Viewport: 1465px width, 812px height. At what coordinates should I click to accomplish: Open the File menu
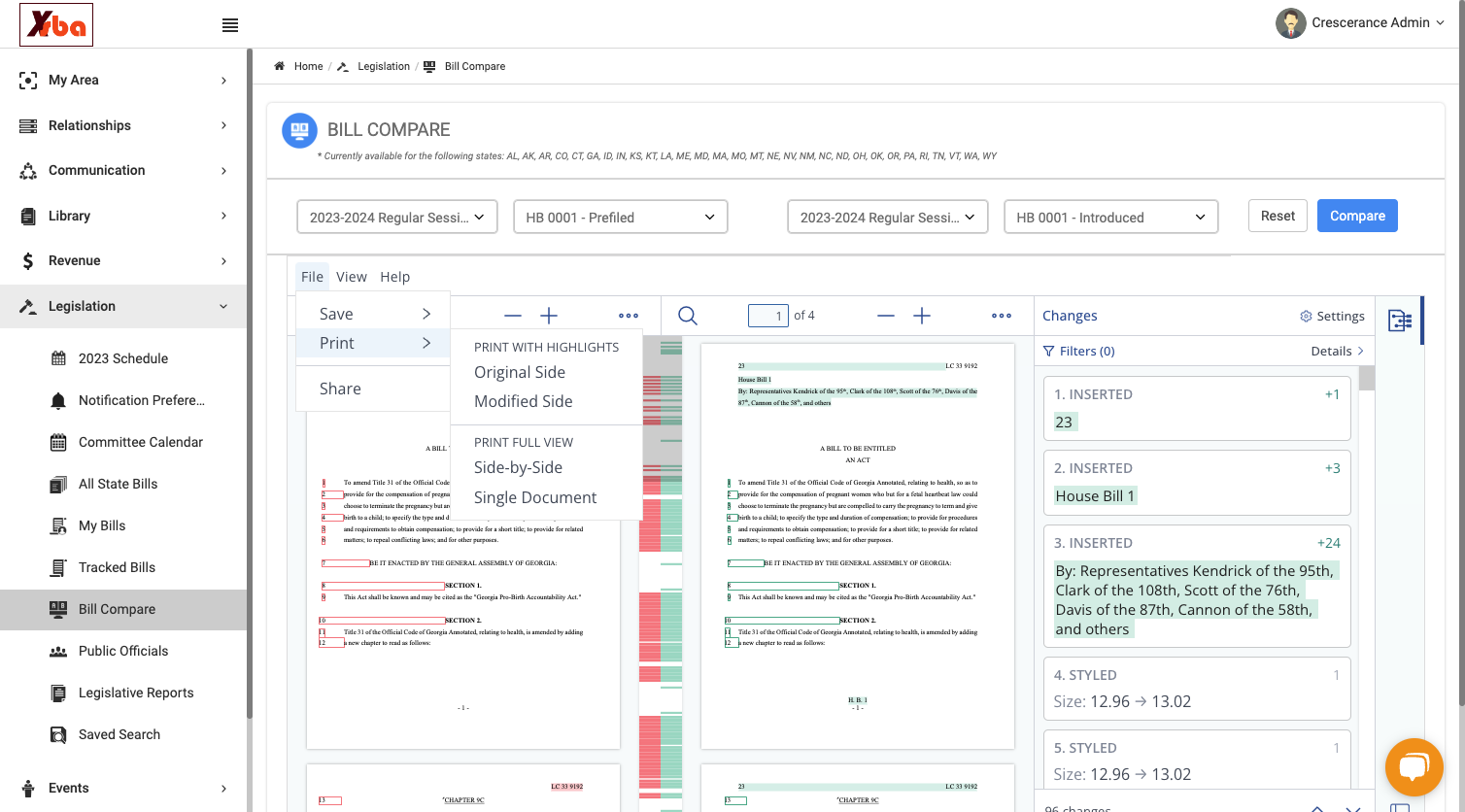(312, 277)
